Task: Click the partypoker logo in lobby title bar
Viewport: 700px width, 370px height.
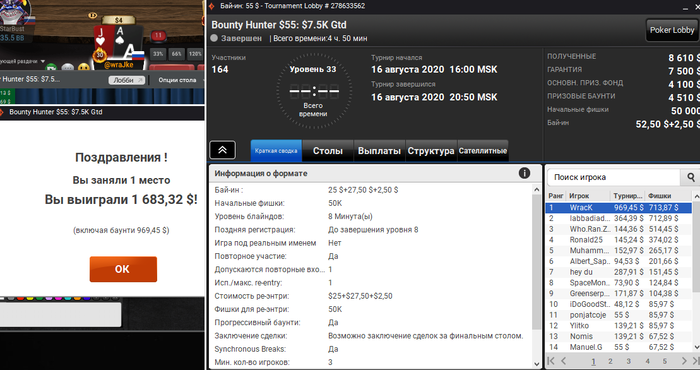Action: [212, 6]
